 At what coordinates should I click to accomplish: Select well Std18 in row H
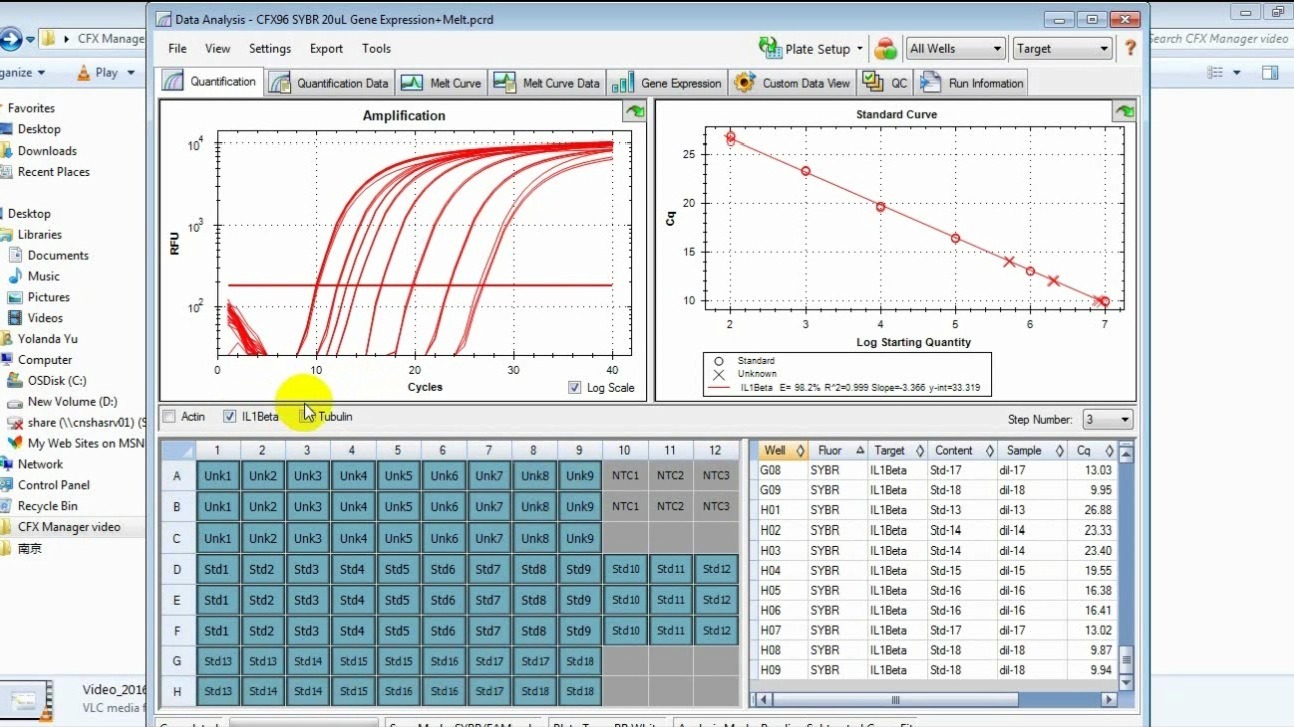click(580, 690)
